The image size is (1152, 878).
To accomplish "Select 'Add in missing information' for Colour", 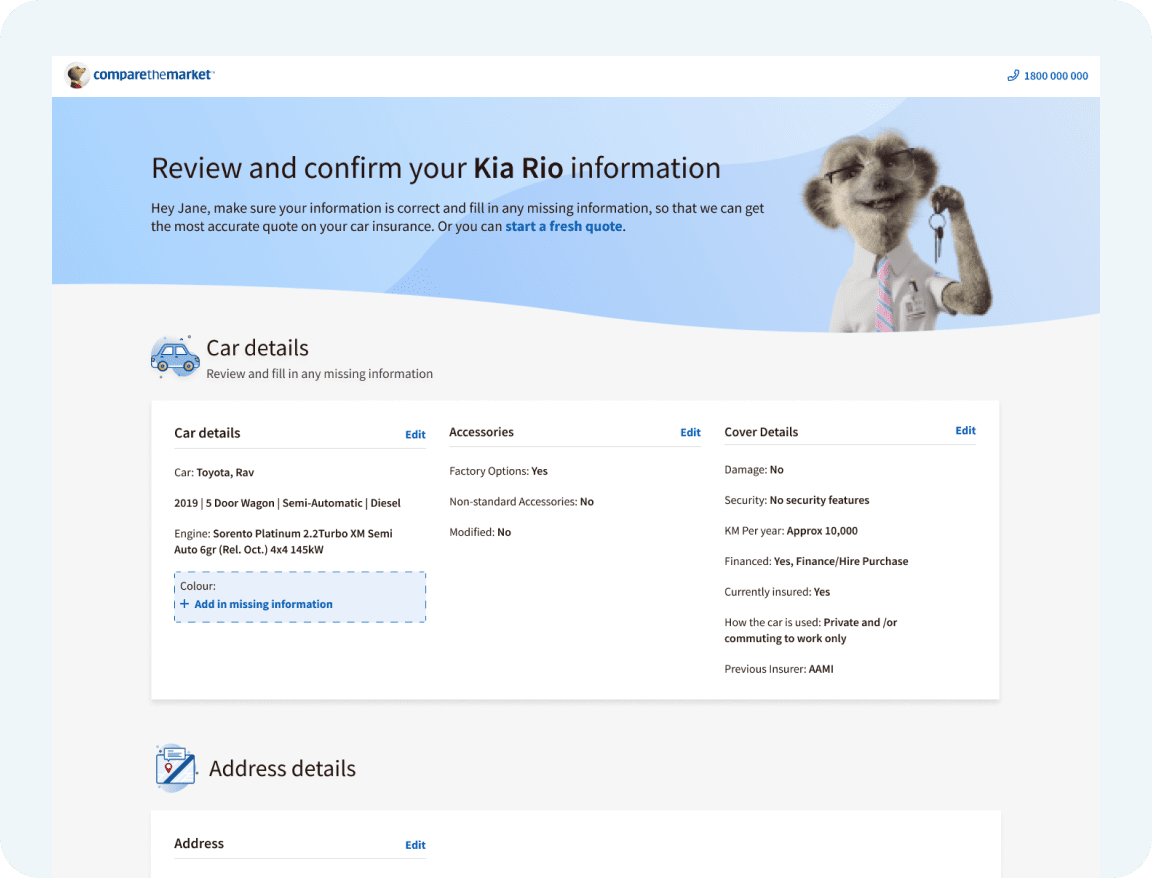I will (263, 604).
